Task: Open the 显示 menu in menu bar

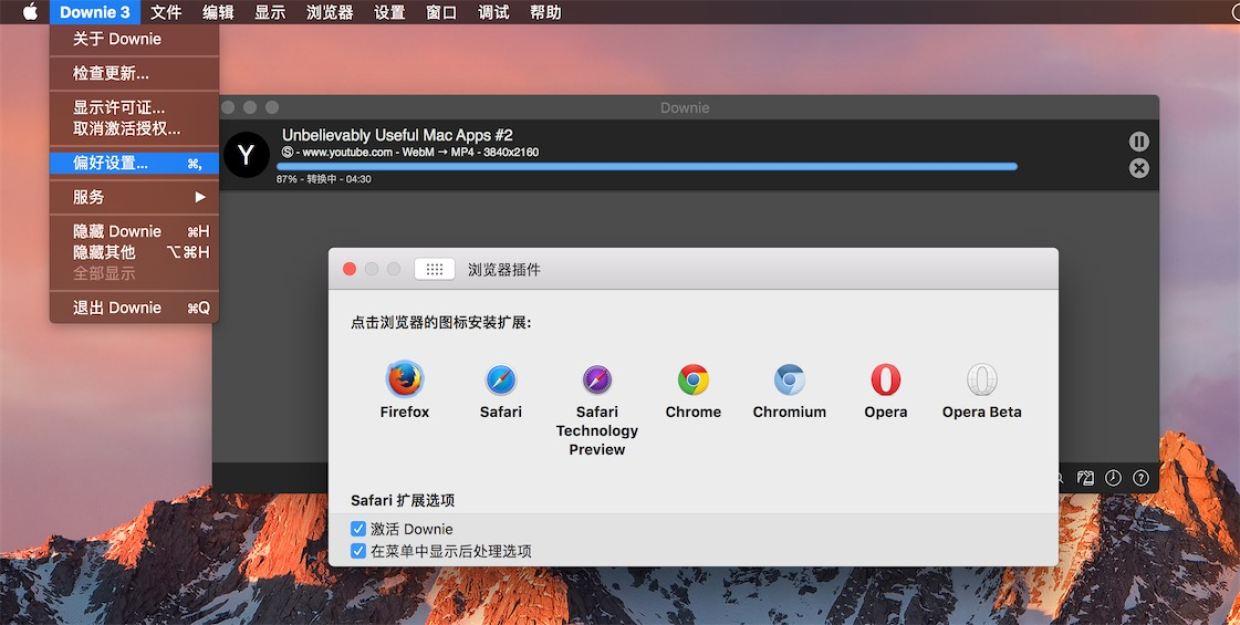Action: coord(270,12)
